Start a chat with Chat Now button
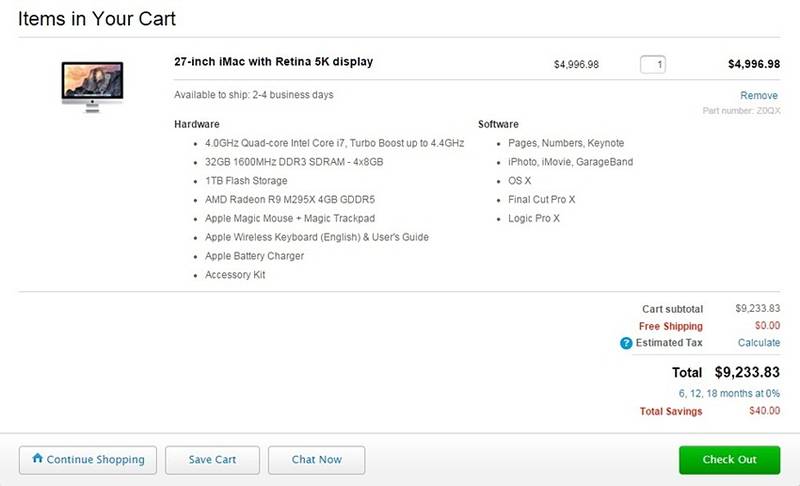This screenshot has height=486, width=800. (316, 459)
